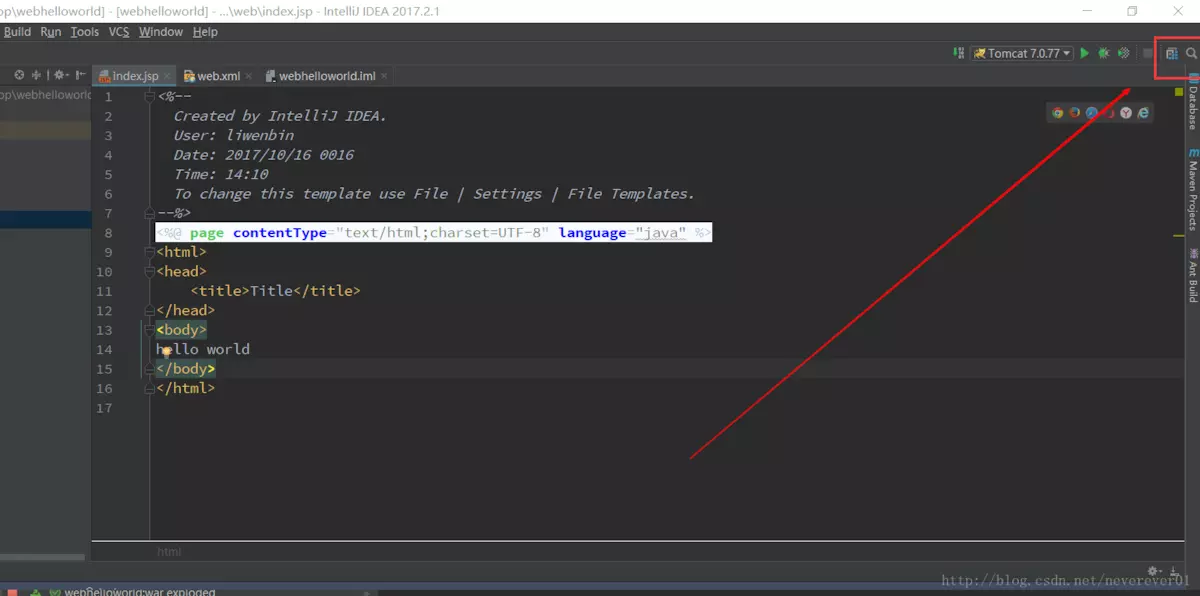
Task: Close the index.jsp tab
Action: tap(167, 76)
